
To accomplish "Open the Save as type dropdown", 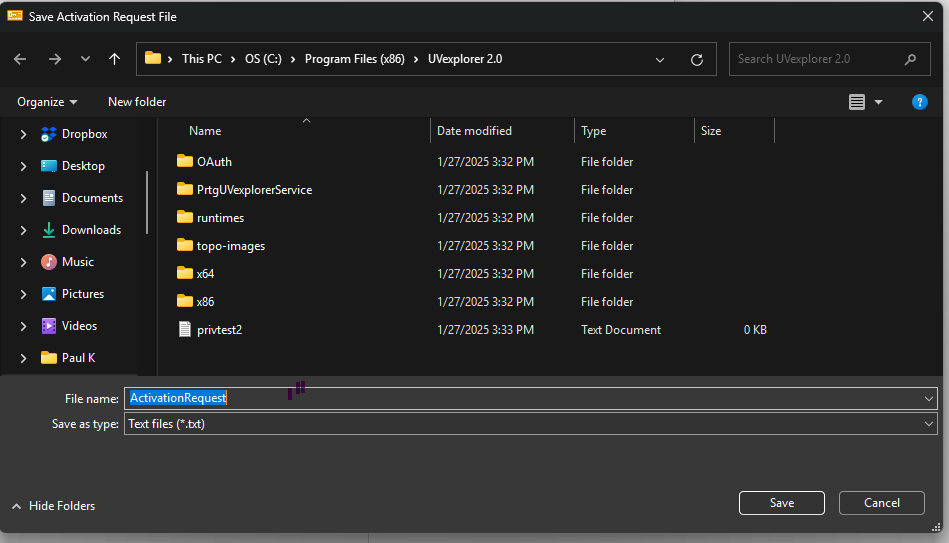I will point(531,424).
